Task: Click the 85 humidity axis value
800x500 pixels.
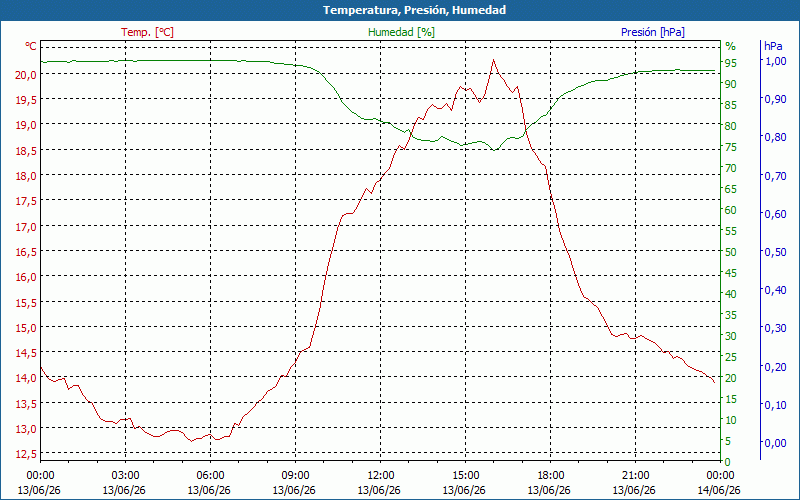Action: pos(731,105)
